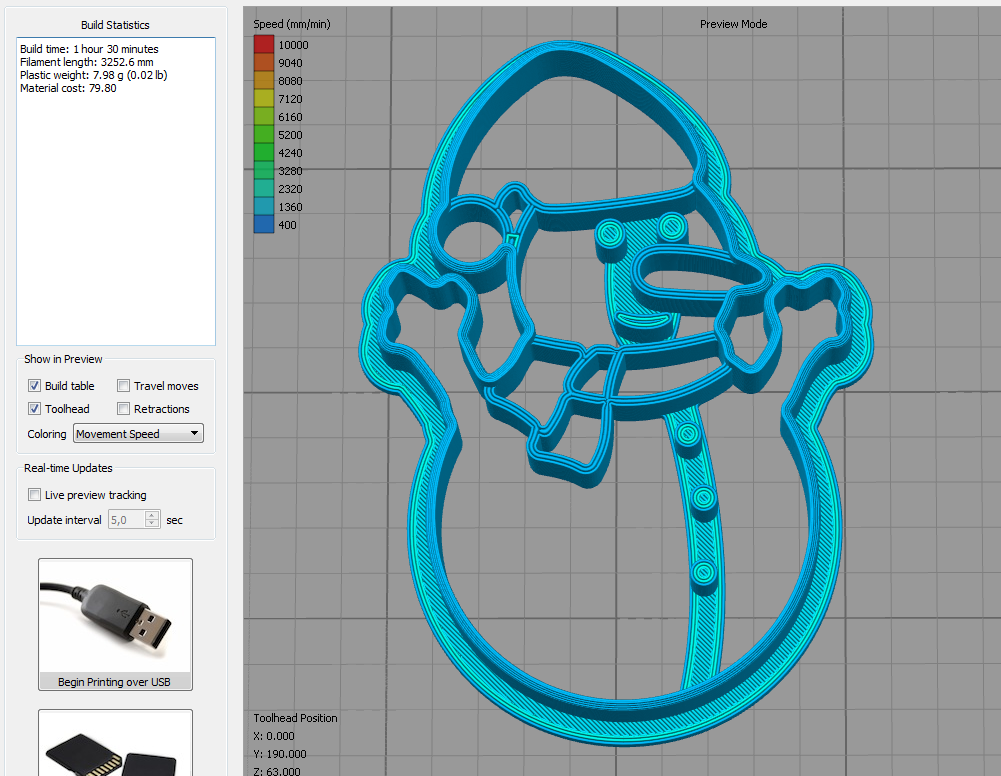Click the X: 0.000 coordinate readout
This screenshot has height=776, width=1001.
click(274, 736)
